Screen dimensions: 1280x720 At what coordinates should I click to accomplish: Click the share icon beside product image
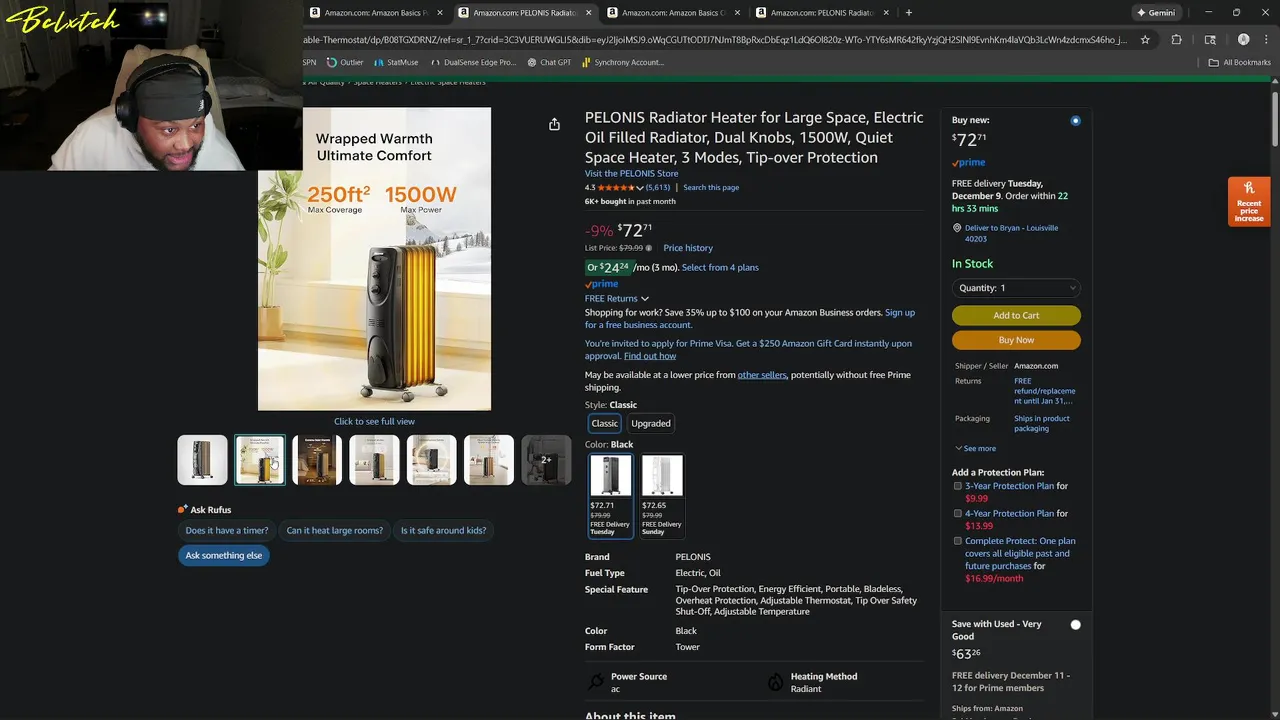[x=554, y=124]
